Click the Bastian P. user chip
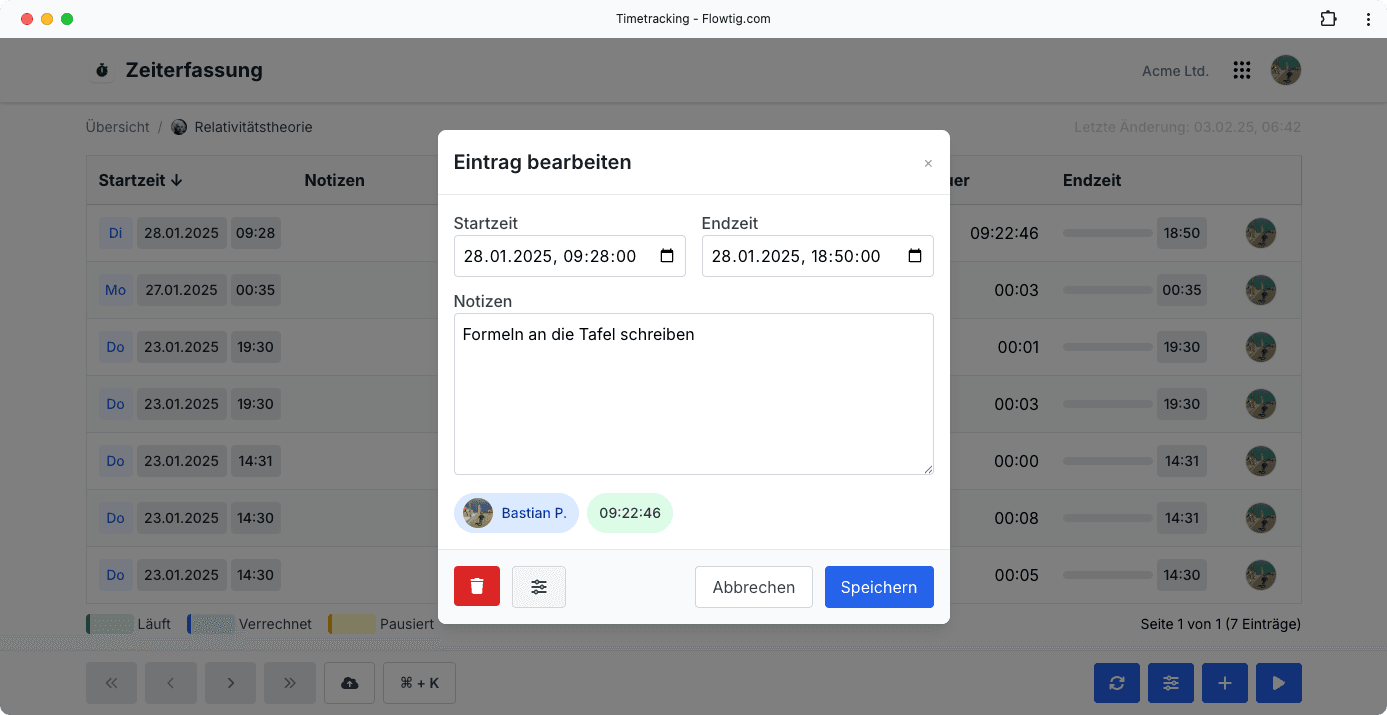Image resolution: width=1387 pixels, height=715 pixels. pyautogui.click(x=516, y=513)
